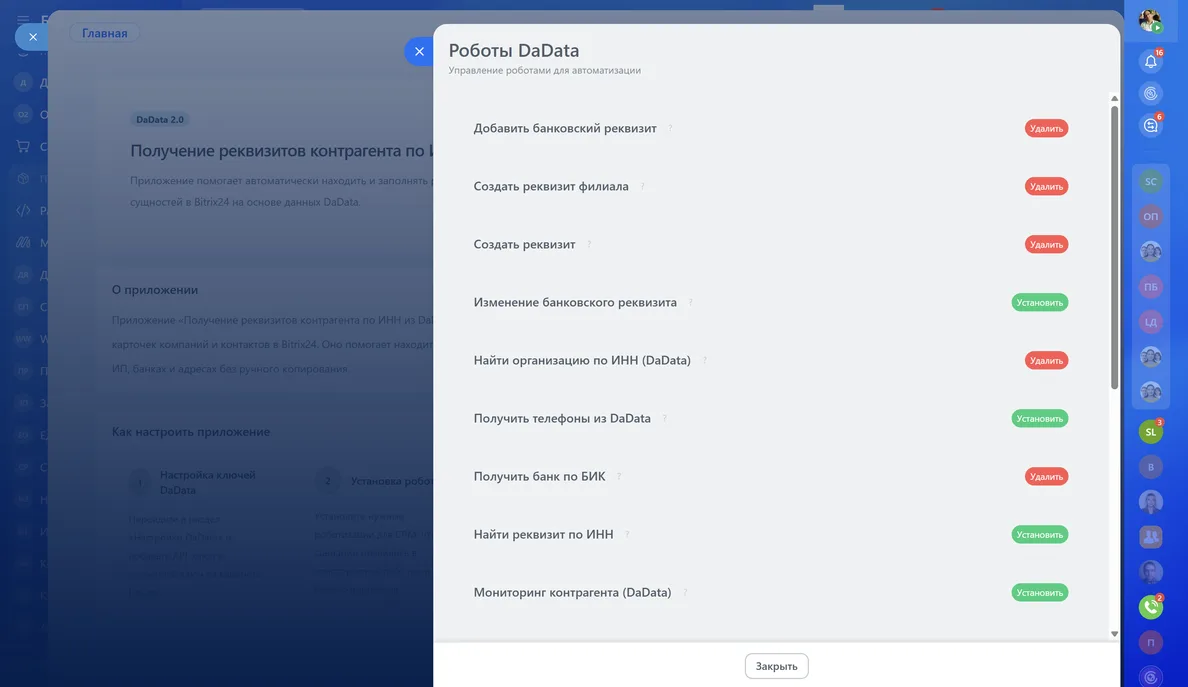The height and width of the screenshot is (687, 1188).
Task: Install the Мониторинг контрагента (DaData) robot
Action: pyautogui.click(x=1040, y=592)
